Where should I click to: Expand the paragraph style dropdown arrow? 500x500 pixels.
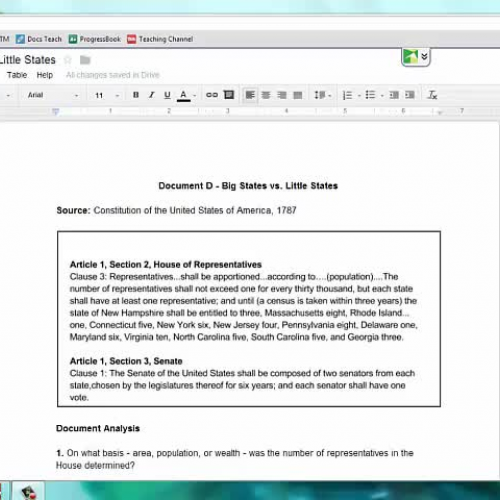click(8, 96)
